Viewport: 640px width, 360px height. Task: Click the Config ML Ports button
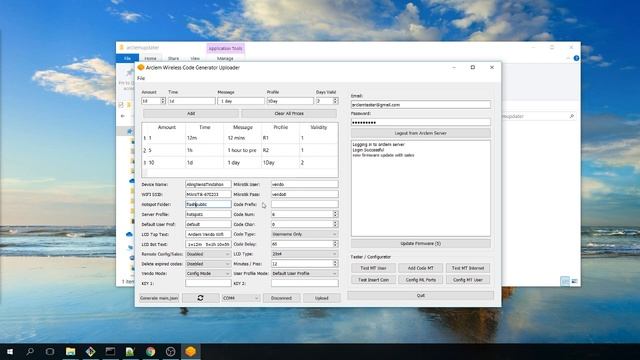[420, 280]
